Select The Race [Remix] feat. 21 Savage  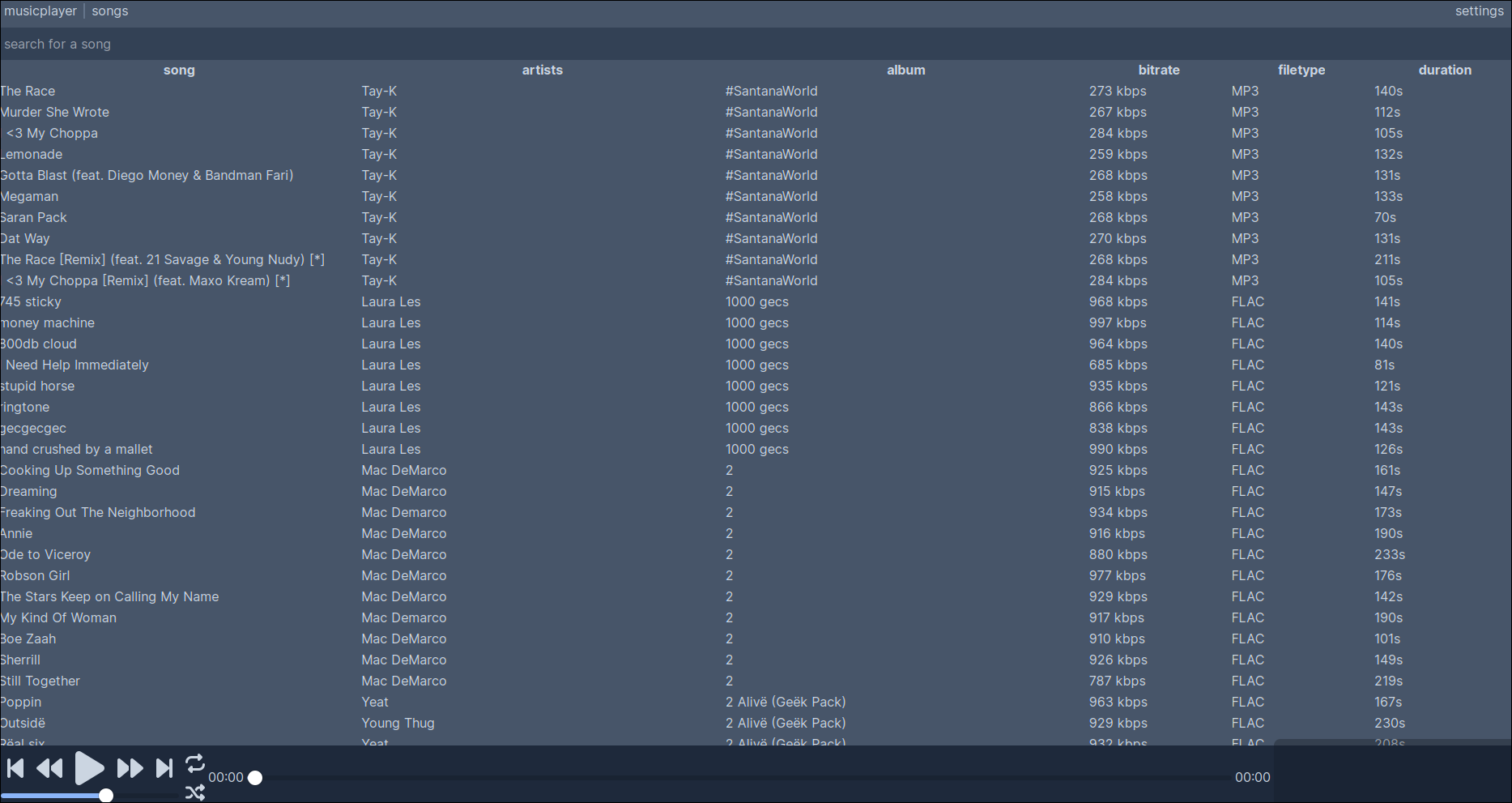[x=162, y=260]
